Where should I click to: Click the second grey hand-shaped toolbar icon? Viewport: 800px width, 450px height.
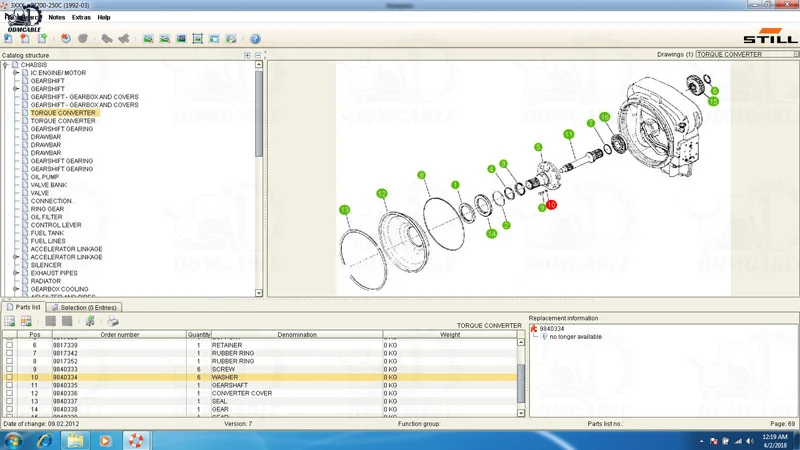[x=123, y=38]
